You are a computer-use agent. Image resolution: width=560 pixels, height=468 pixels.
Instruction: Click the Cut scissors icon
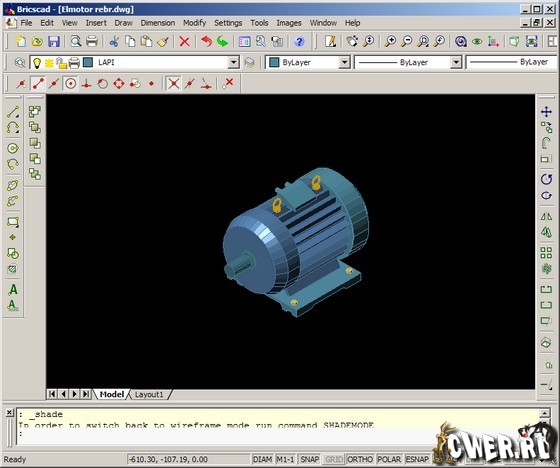pos(114,41)
